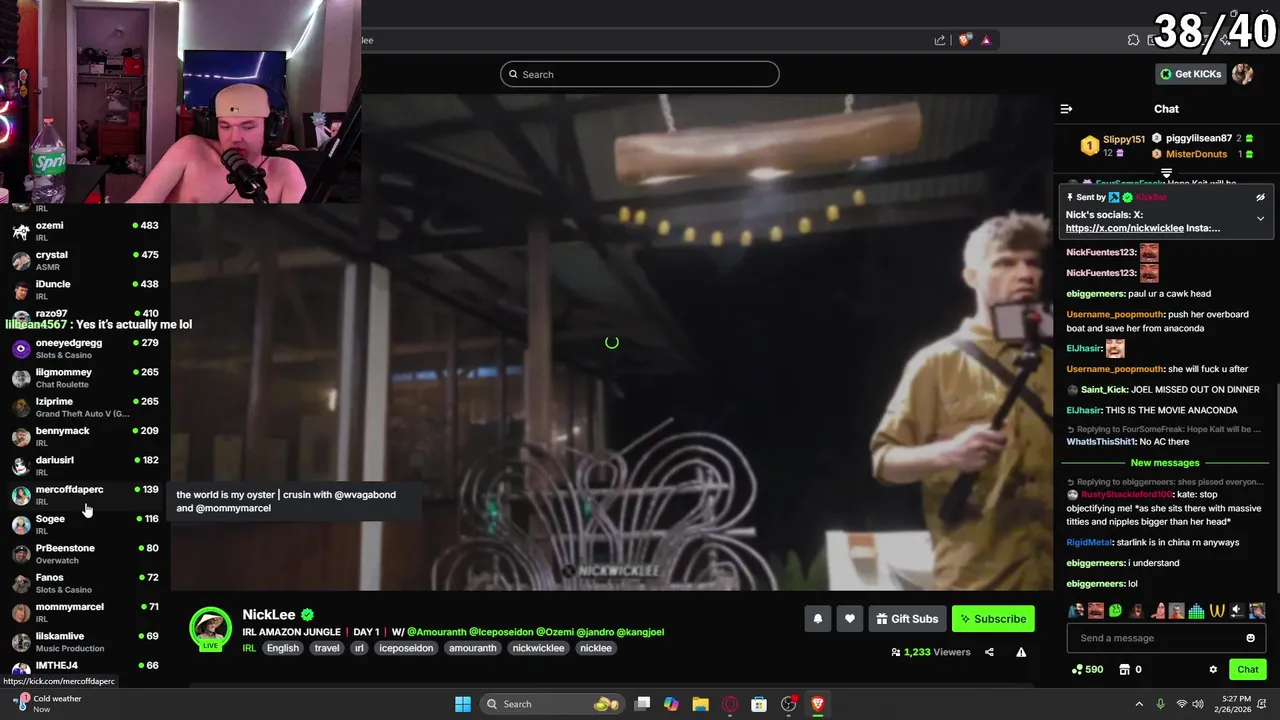Open the iDuncle channel in the sidebar
This screenshot has height=720, width=1280.
pos(85,290)
